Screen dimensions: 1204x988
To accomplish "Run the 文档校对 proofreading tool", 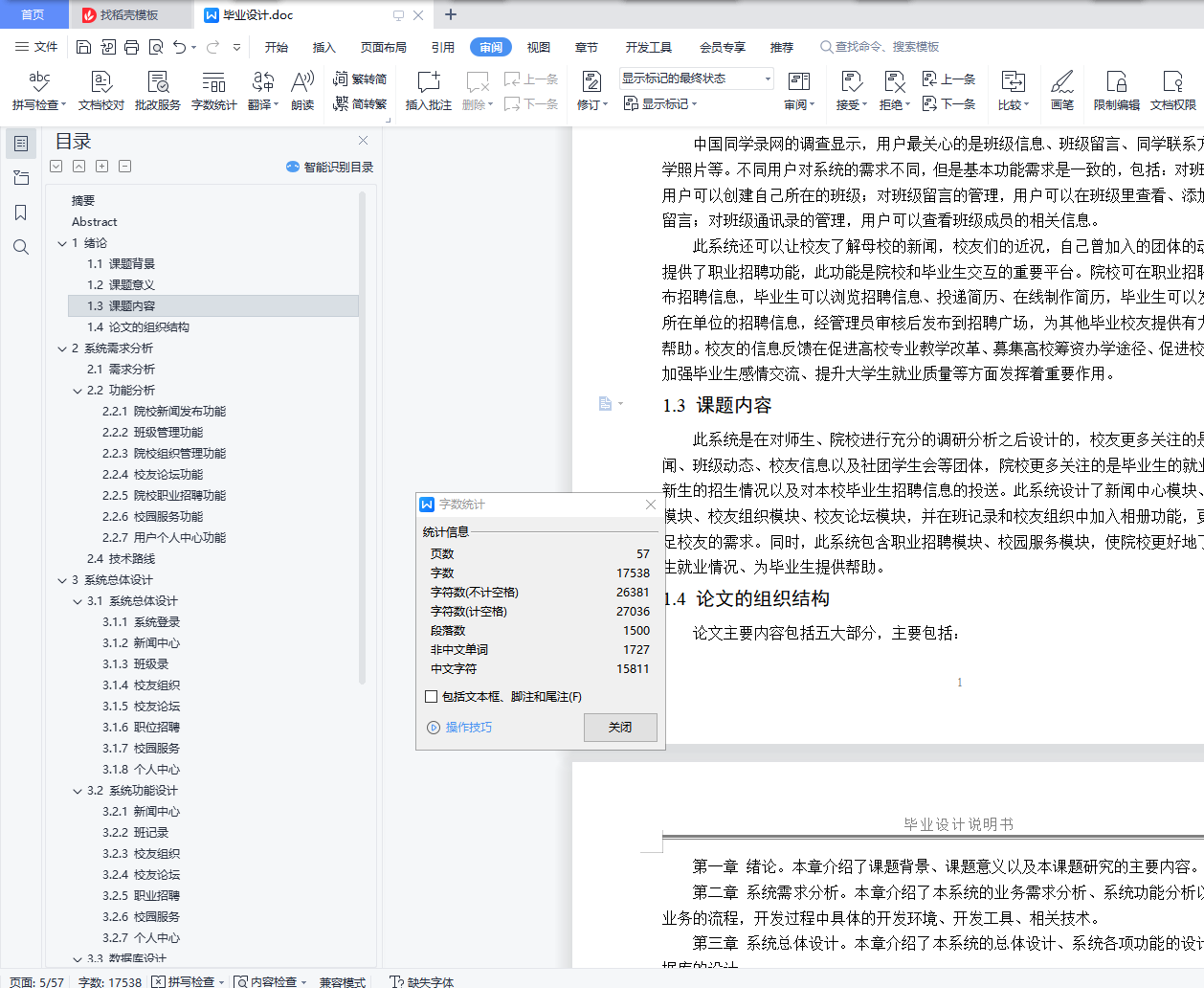I will (x=101, y=91).
